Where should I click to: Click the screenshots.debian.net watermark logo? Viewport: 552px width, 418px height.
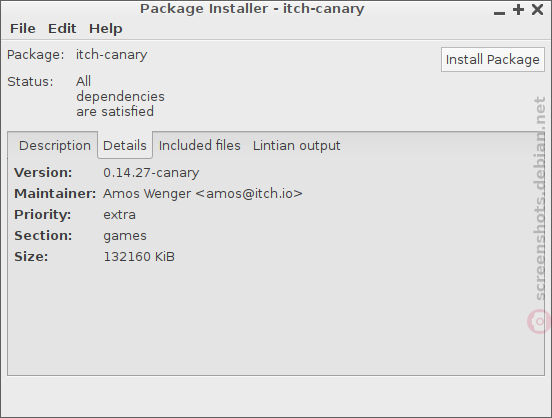[539, 321]
